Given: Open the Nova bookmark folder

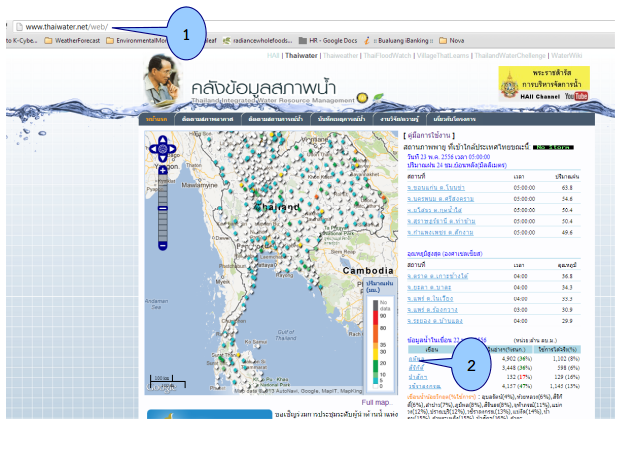Looking at the screenshot, I should [x=481, y=39].
